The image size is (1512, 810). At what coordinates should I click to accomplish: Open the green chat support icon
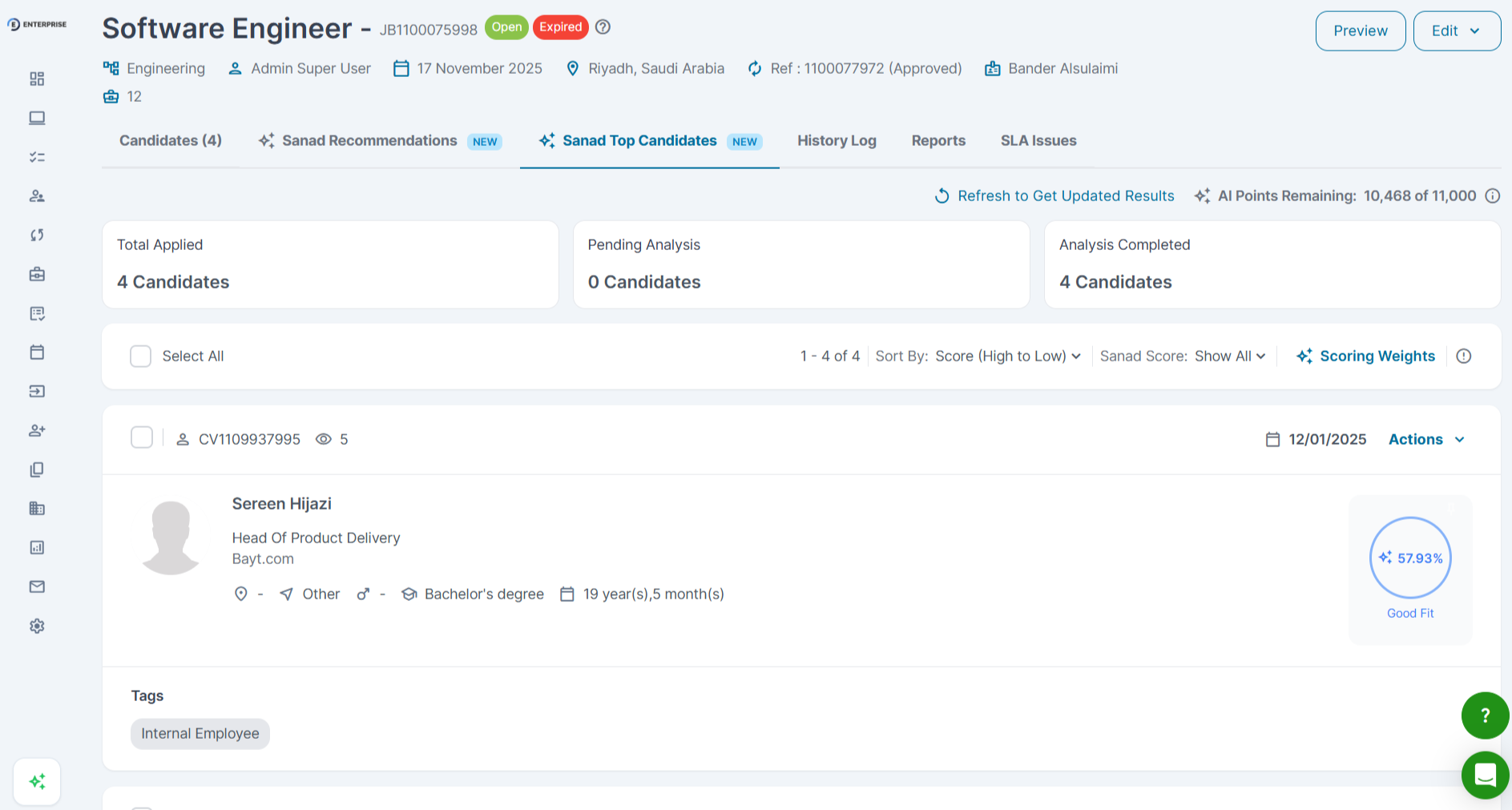tap(1485, 775)
